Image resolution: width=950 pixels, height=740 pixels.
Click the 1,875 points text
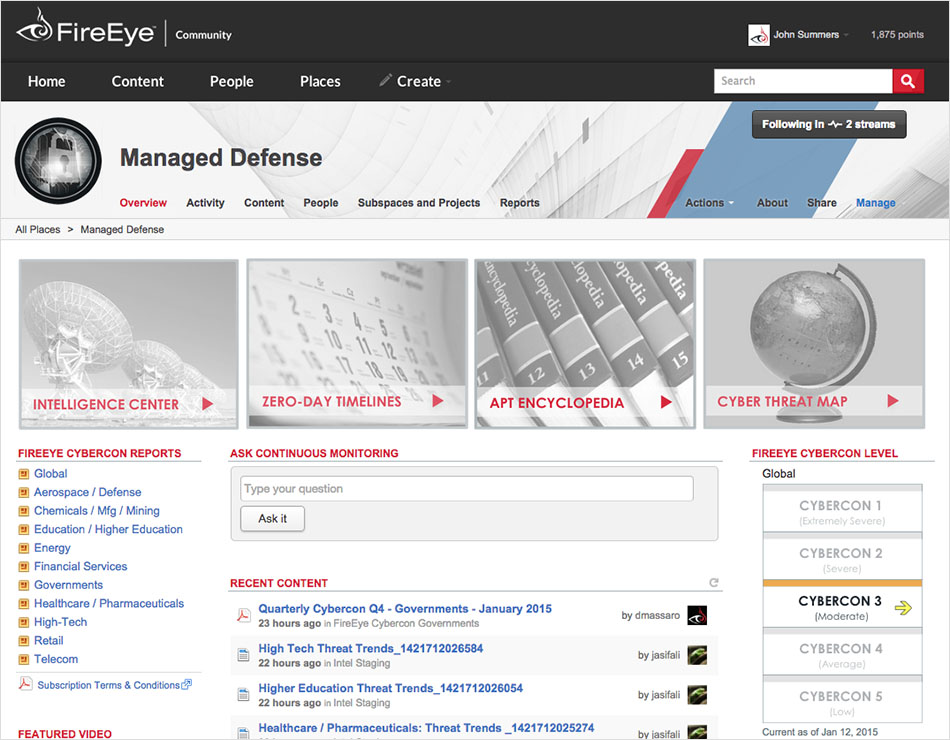[x=897, y=35]
